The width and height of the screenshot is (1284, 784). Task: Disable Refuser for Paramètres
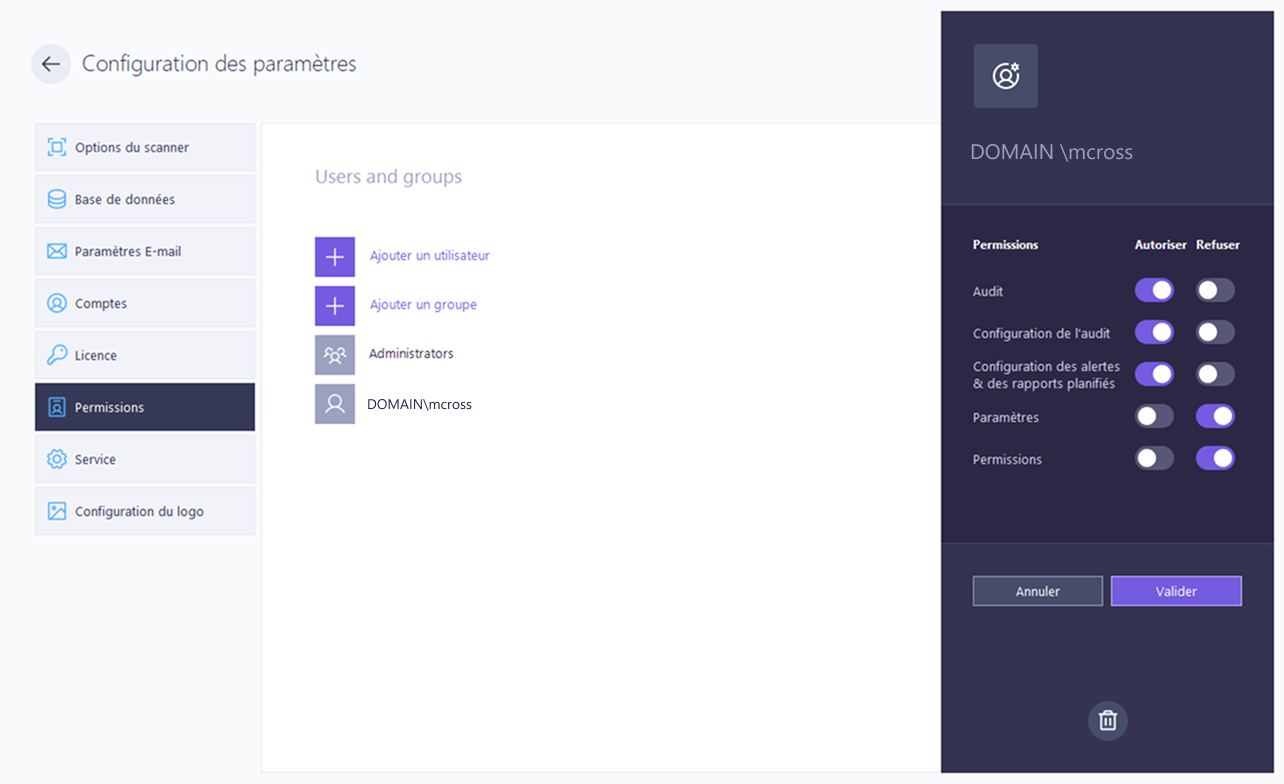click(x=1215, y=416)
